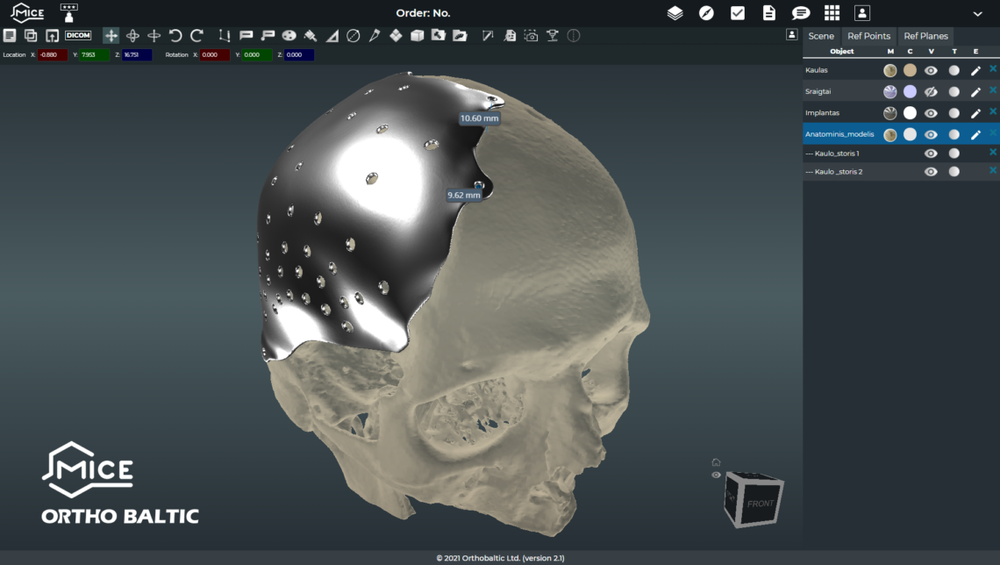Switch to the Ref Points tab
The width and height of the screenshot is (1000, 565).
click(x=869, y=36)
